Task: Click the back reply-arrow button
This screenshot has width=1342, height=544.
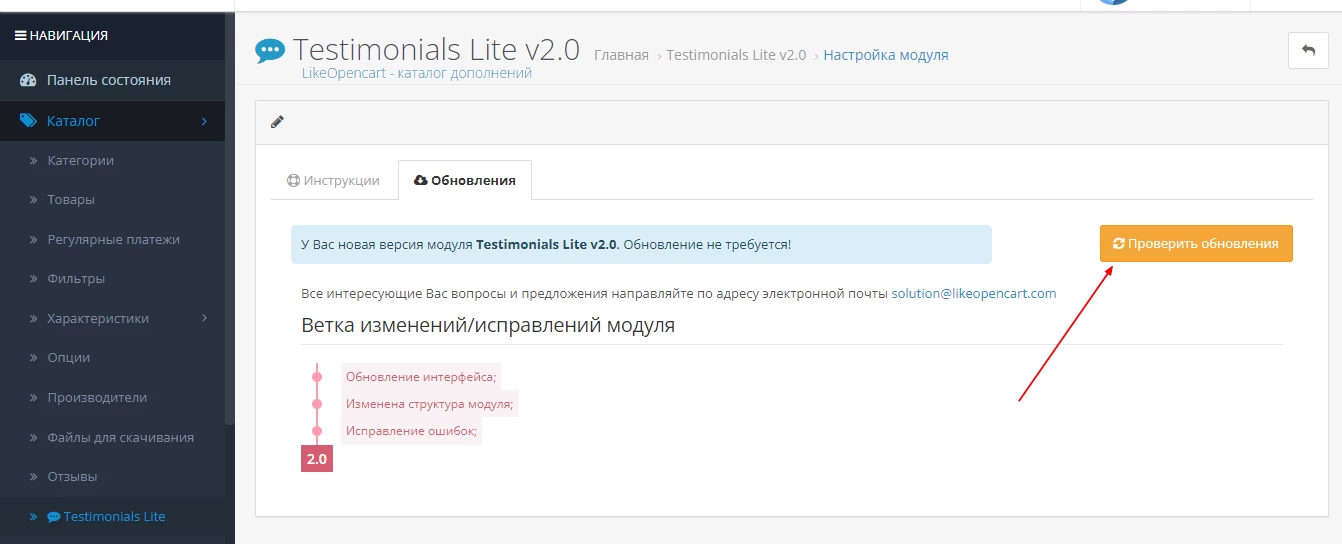Action: [x=1308, y=50]
